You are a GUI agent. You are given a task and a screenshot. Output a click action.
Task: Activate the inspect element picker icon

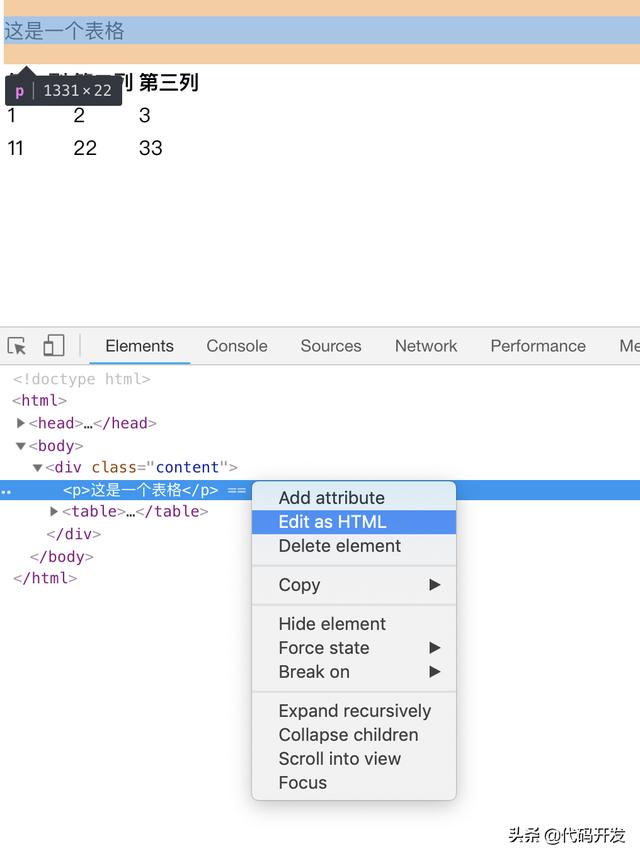tap(17, 346)
